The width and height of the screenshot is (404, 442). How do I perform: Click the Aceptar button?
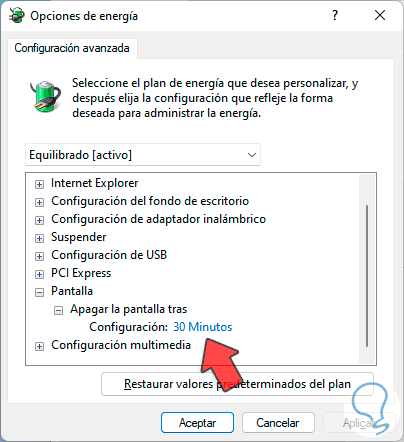click(x=197, y=423)
